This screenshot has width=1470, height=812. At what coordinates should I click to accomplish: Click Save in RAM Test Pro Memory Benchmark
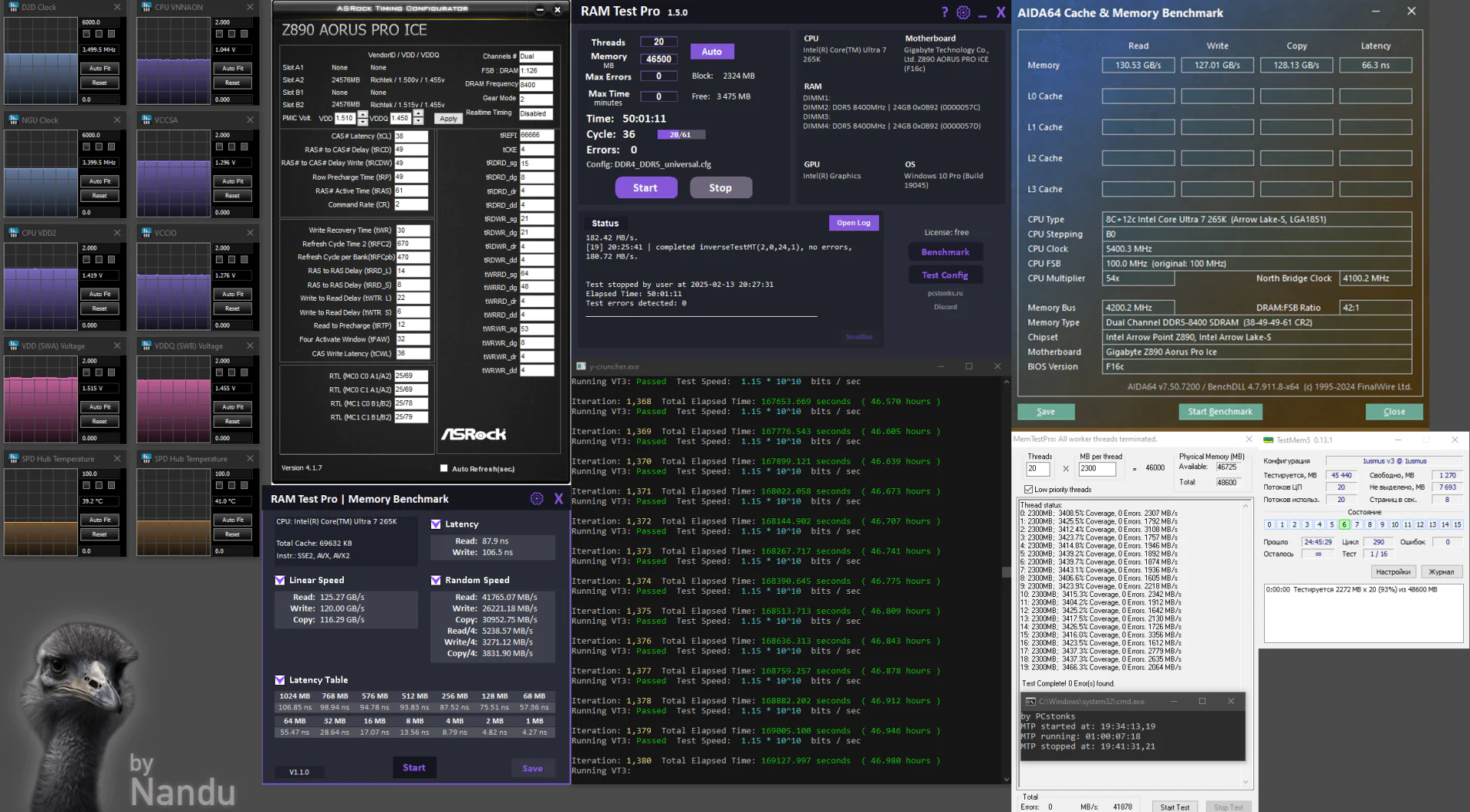point(533,768)
